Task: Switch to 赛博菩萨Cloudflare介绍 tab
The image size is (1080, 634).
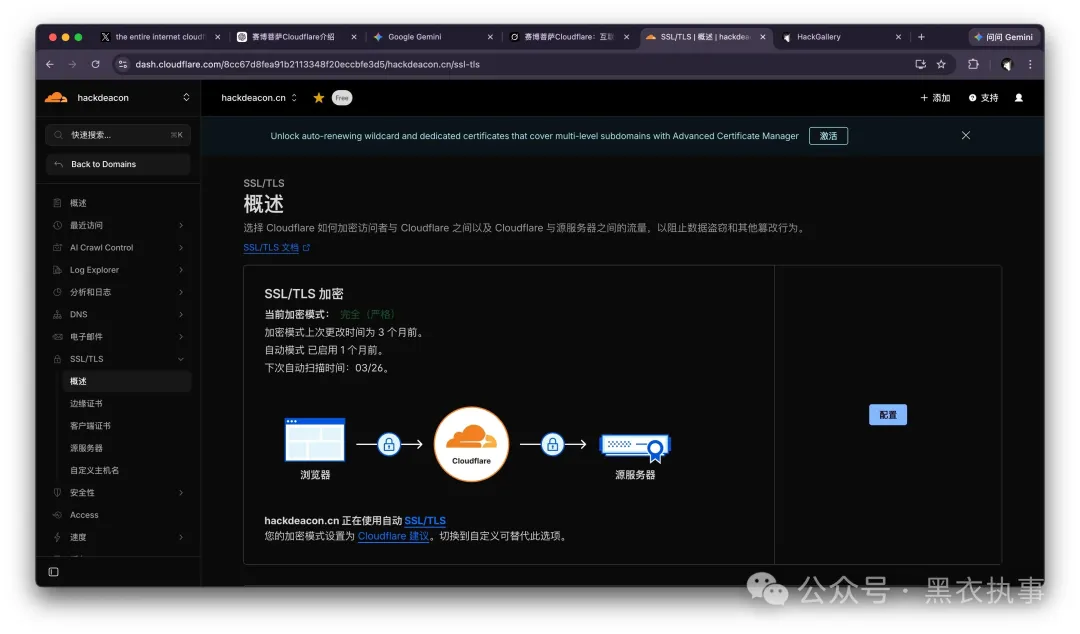Action: coord(296,37)
